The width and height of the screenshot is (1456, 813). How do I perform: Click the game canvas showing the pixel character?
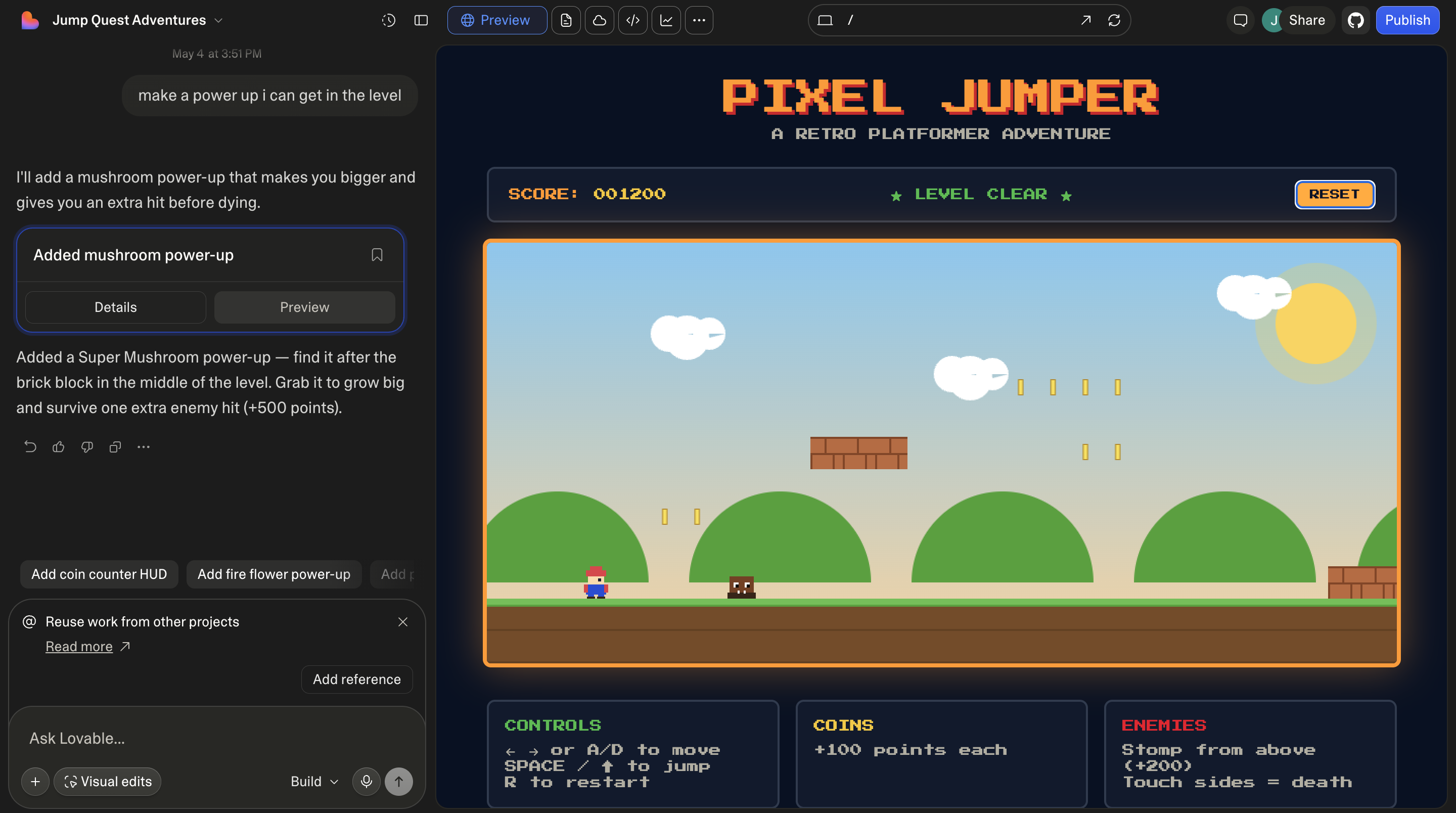point(941,453)
